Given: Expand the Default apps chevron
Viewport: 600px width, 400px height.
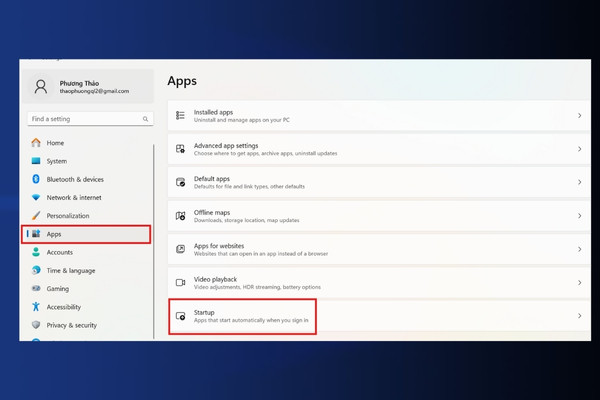Looking at the screenshot, I should click(x=579, y=182).
